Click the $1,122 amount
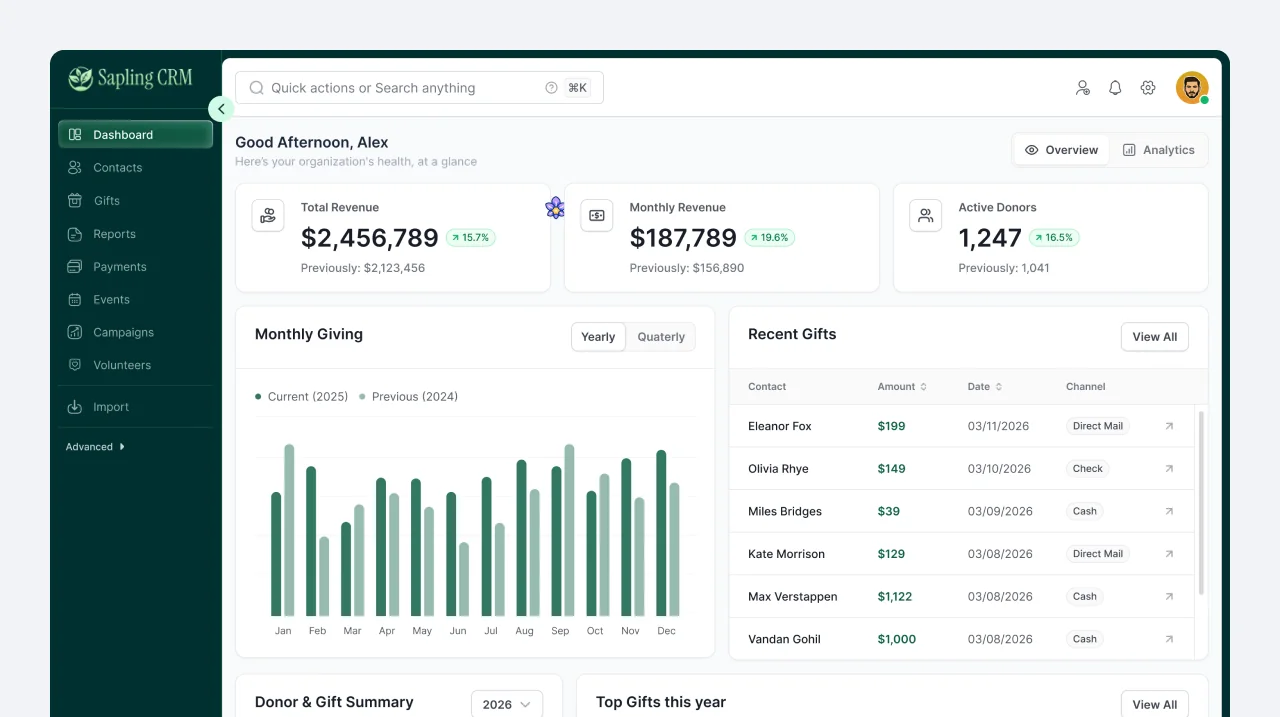1280x717 pixels. pyautogui.click(x=895, y=597)
